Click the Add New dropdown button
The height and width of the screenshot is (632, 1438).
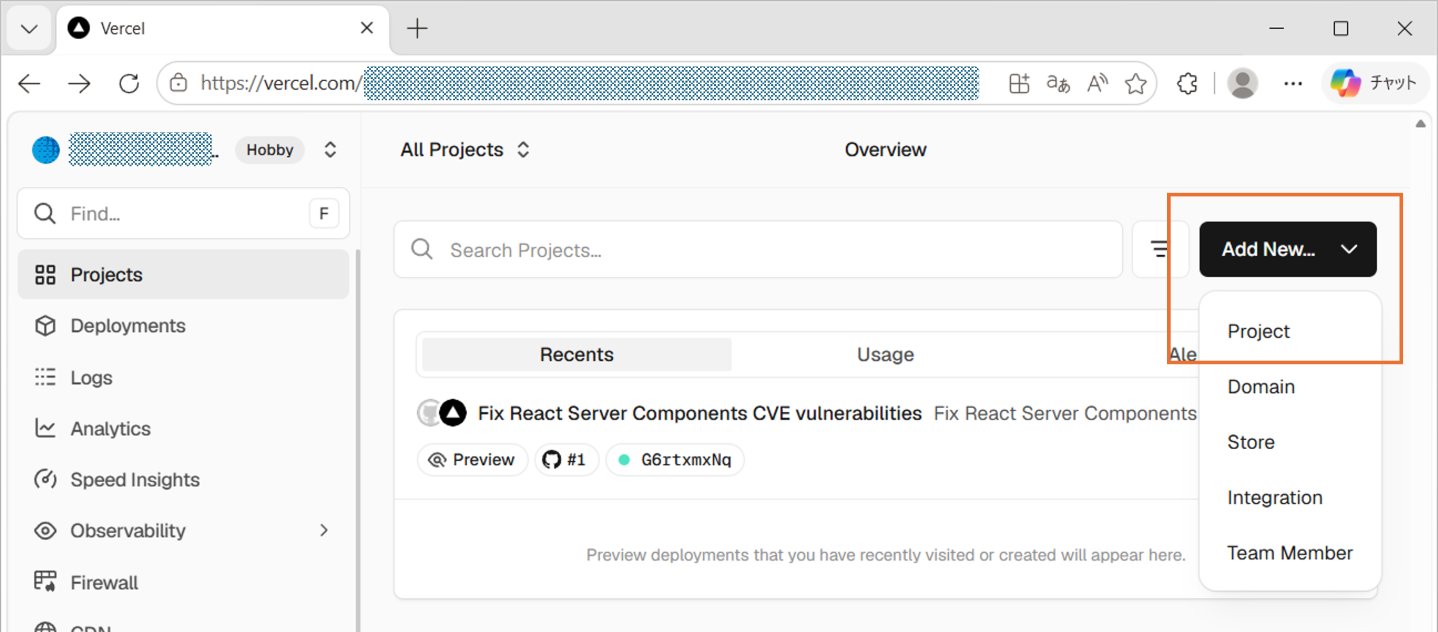coord(1288,250)
